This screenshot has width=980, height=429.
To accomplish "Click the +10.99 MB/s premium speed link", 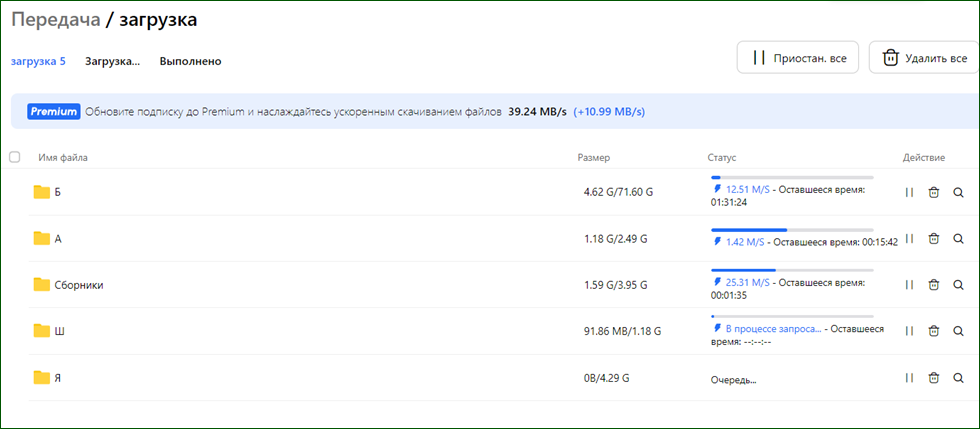I will point(609,112).
